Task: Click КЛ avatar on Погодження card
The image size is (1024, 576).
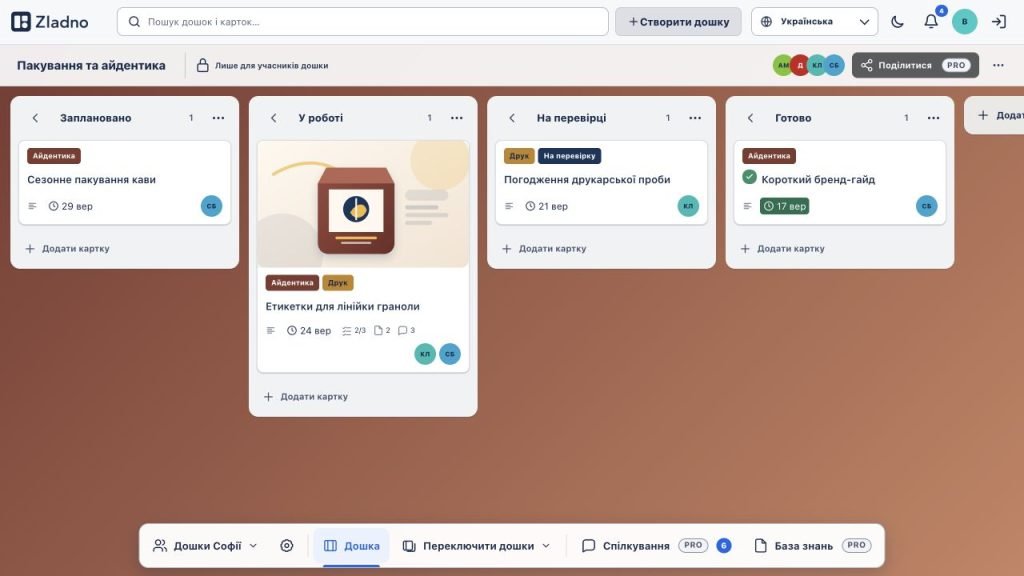Action: (x=688, y=206)
